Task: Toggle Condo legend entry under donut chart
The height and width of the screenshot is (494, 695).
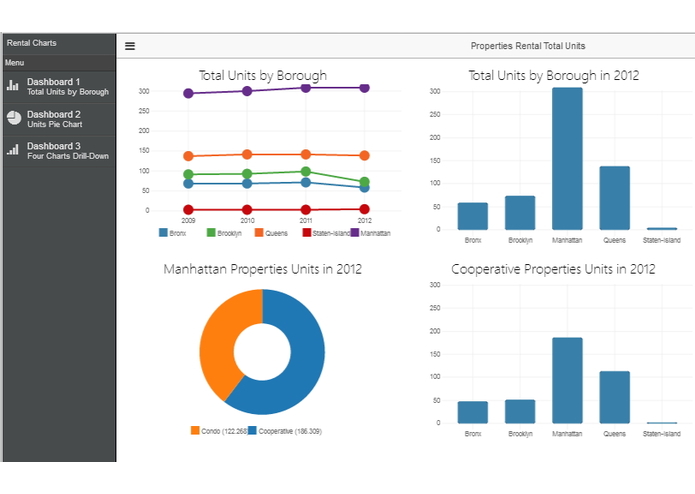Action: (219, 431)
